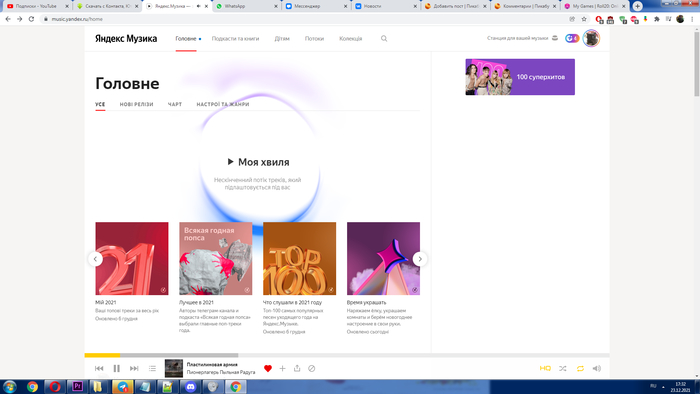Open the Головне tab

click(x=186, y=38)
